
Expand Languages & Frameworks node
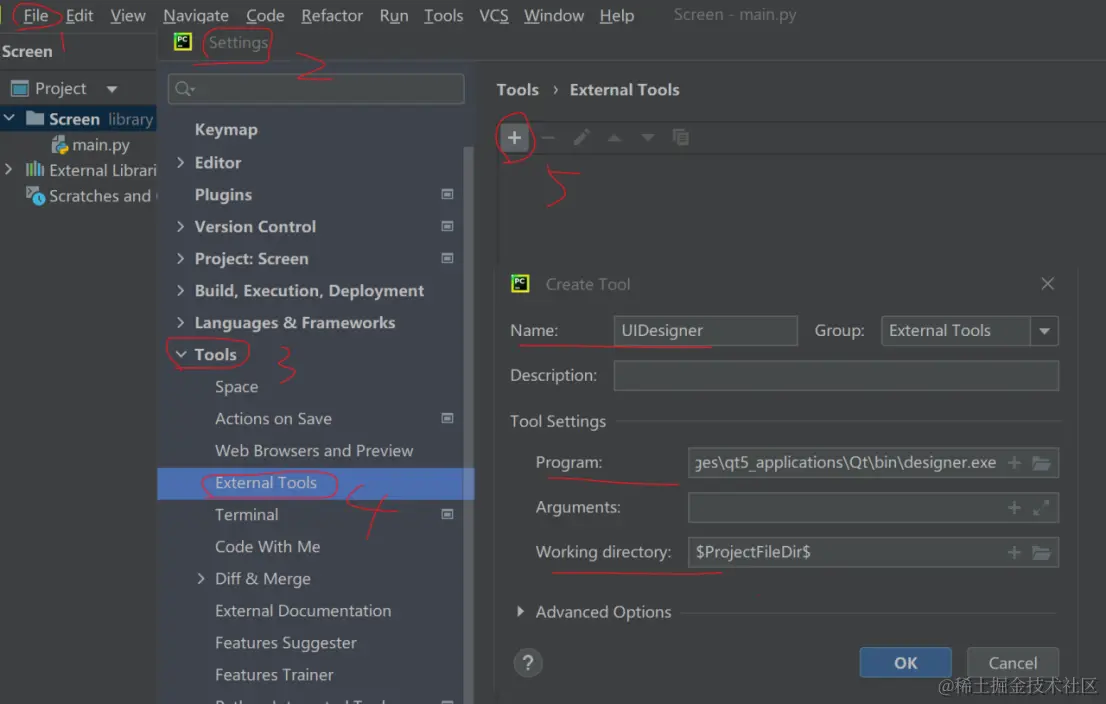click(181, 322)
